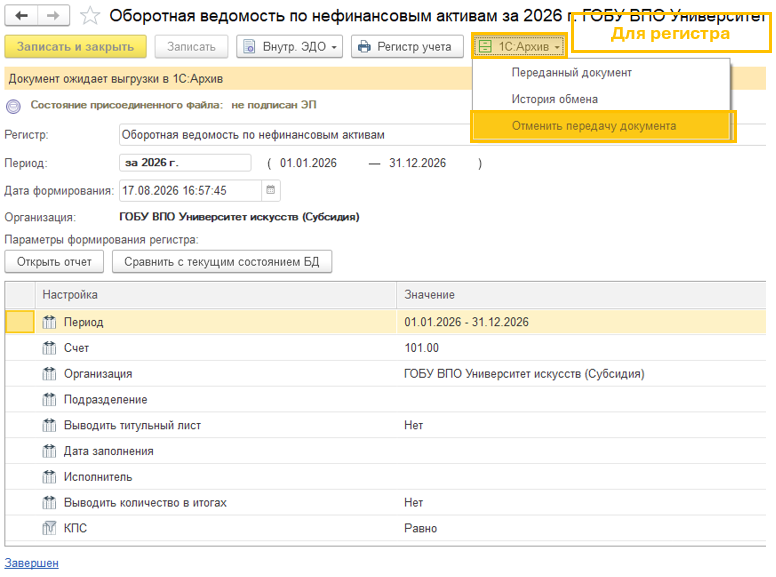Select Выводить количество в итогах row label
This screenshot has width=776, height=577.
click(x=145, y=503)
